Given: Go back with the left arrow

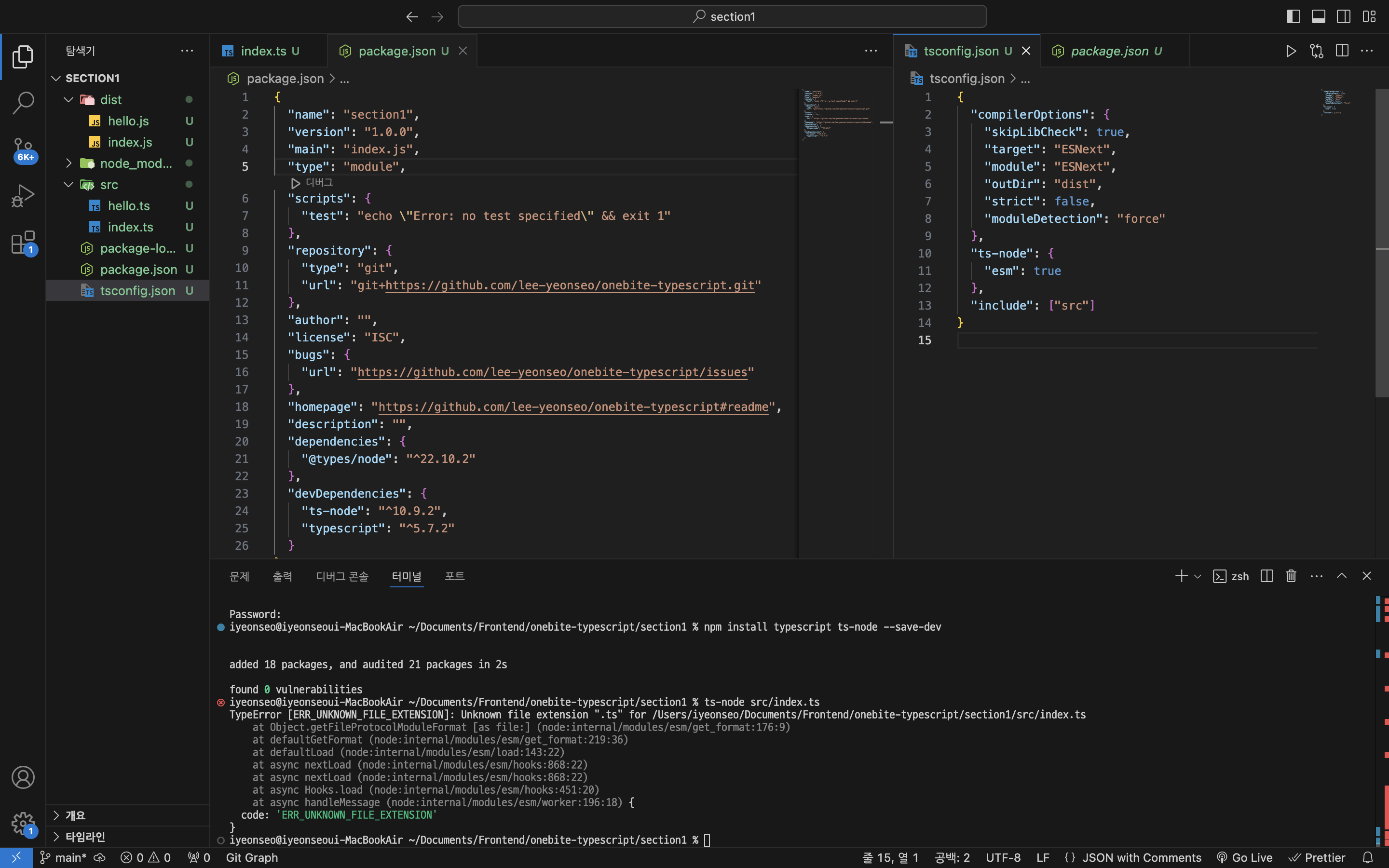Looking at the screenshot, I should (x=412, y=17).
